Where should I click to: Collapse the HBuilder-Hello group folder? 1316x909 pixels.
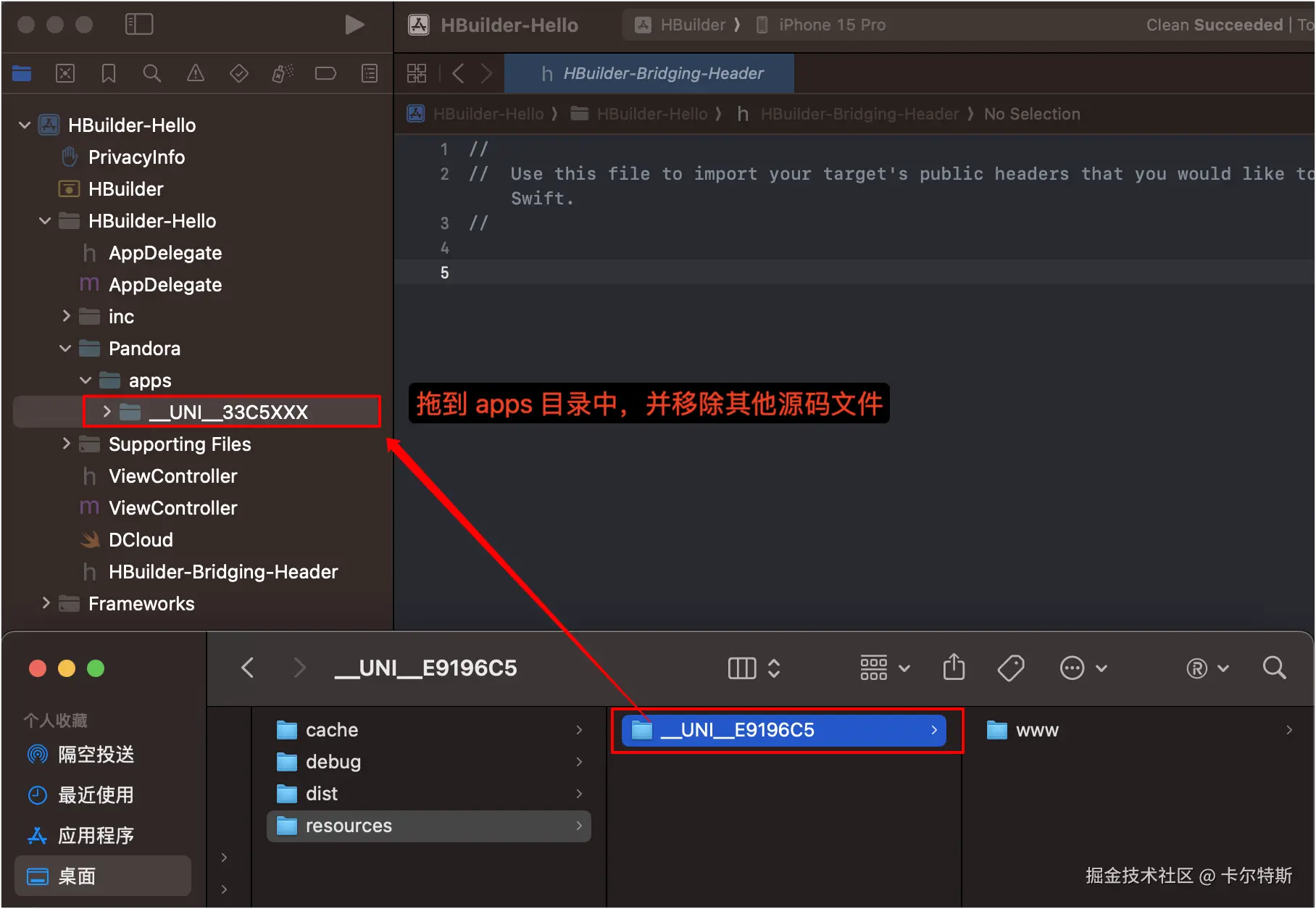45,221
